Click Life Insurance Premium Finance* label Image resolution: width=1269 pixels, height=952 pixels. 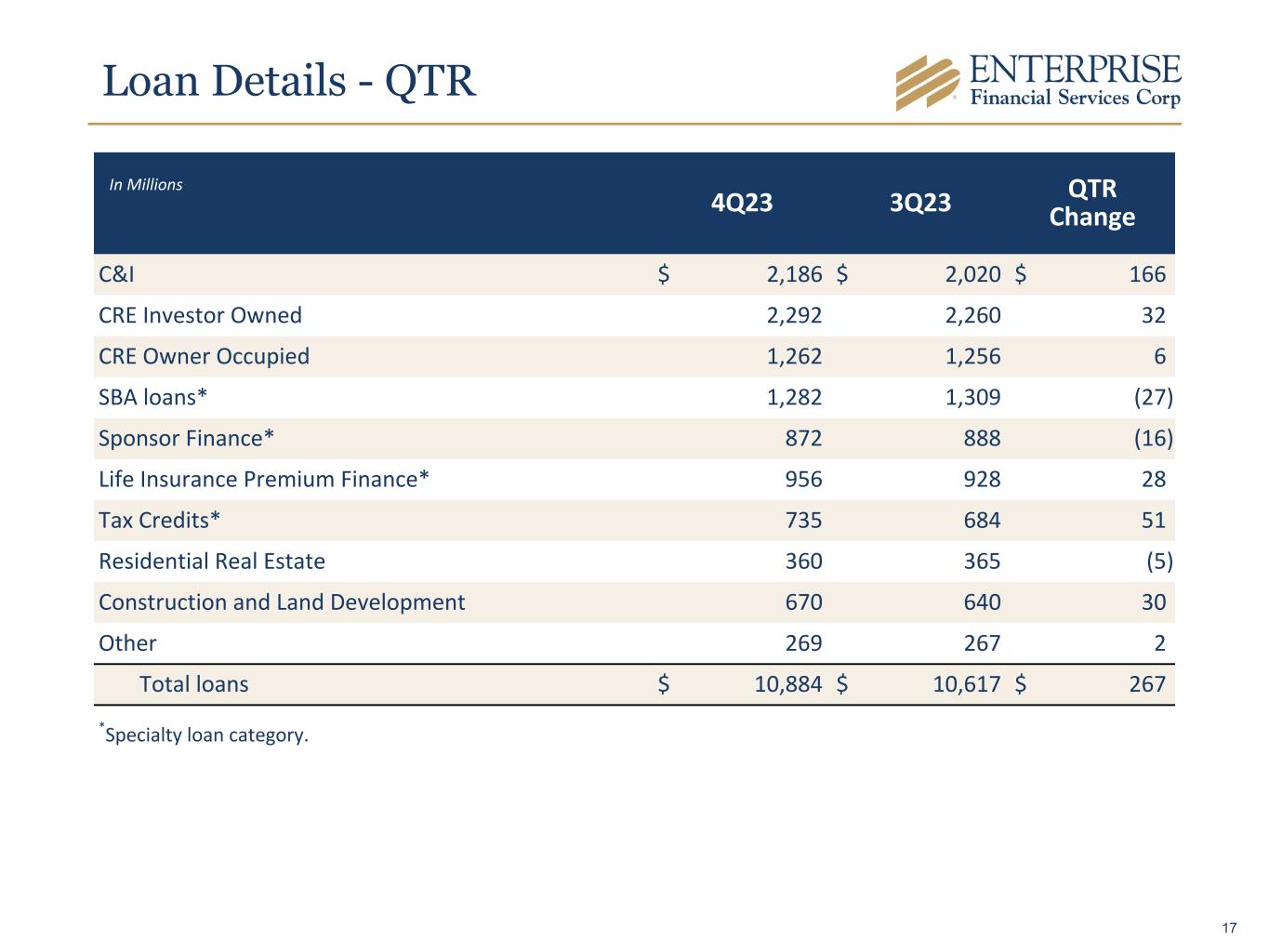(x=264, y=479)
